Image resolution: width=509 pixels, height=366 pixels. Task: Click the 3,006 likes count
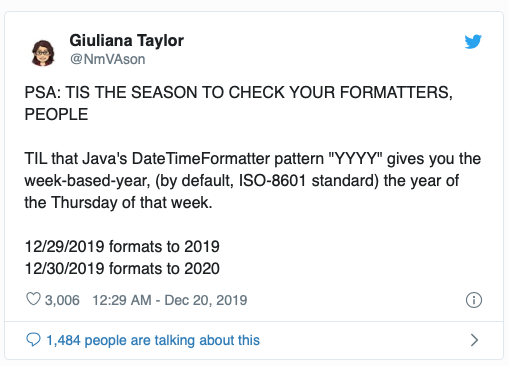point(62,300)
